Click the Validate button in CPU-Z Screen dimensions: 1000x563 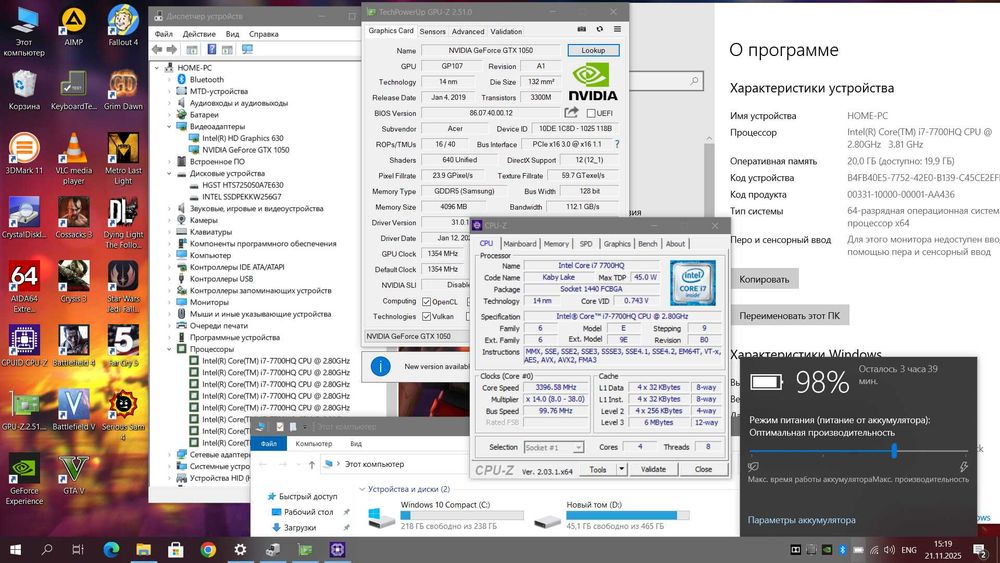pos(653,469)
